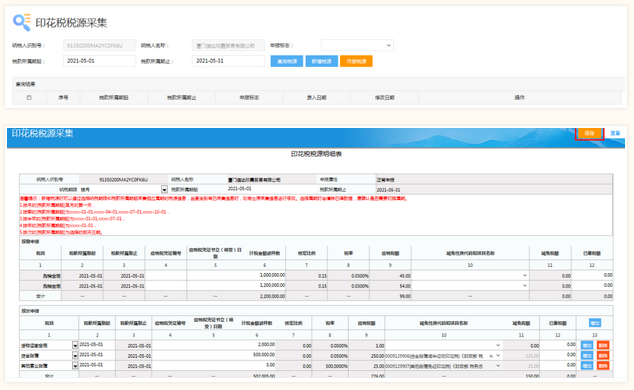
Task: Open the 申报标志 dropdown in the query form
Action: coord(357,45)
